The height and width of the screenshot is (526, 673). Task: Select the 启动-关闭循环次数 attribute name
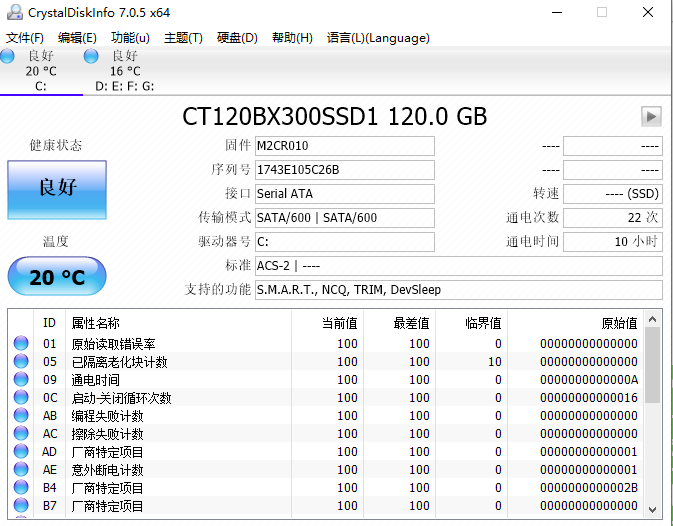click(121, 398)
